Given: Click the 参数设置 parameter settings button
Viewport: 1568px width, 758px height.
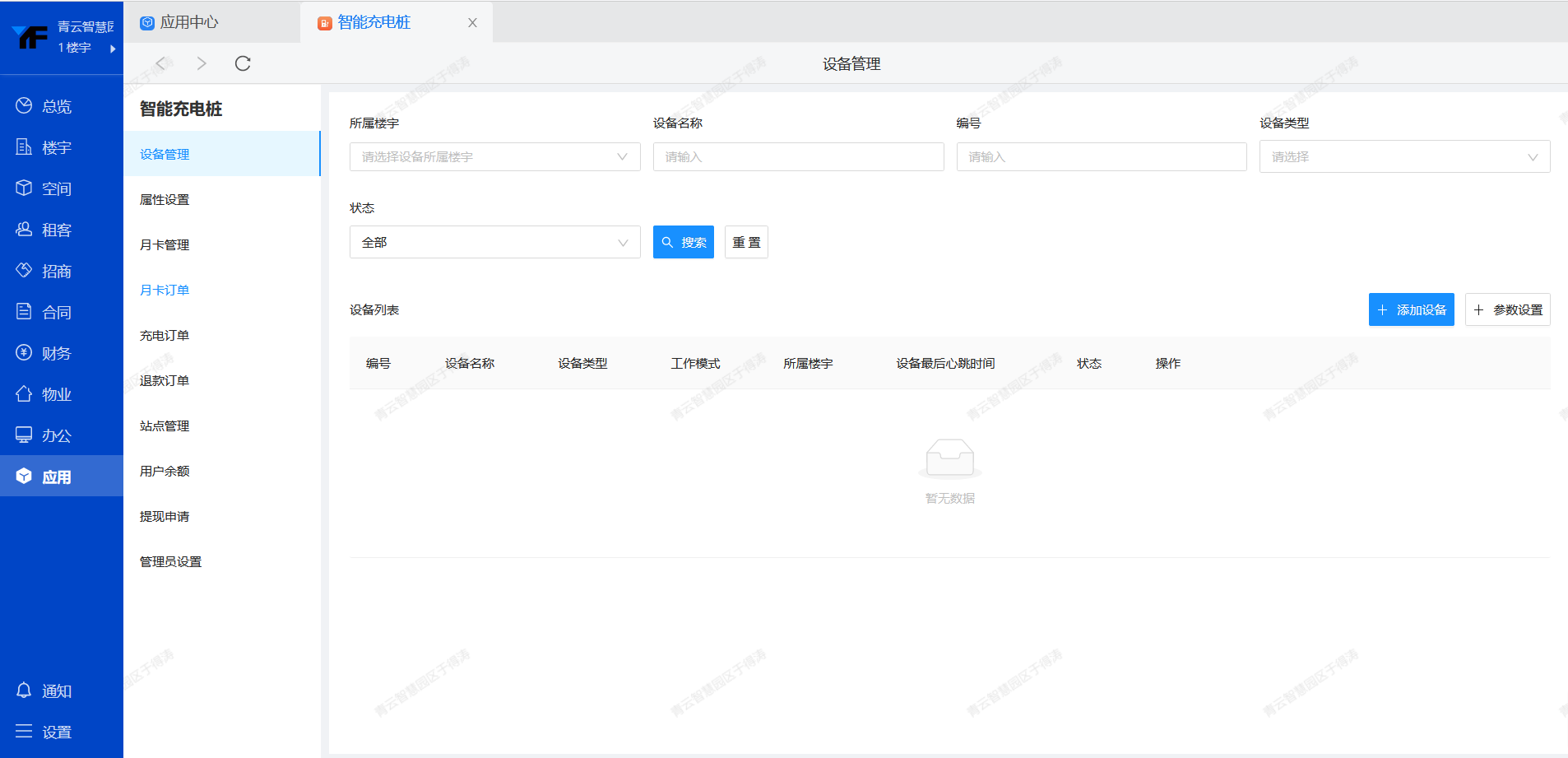Looking at the screenshot, I should 1507,310.
